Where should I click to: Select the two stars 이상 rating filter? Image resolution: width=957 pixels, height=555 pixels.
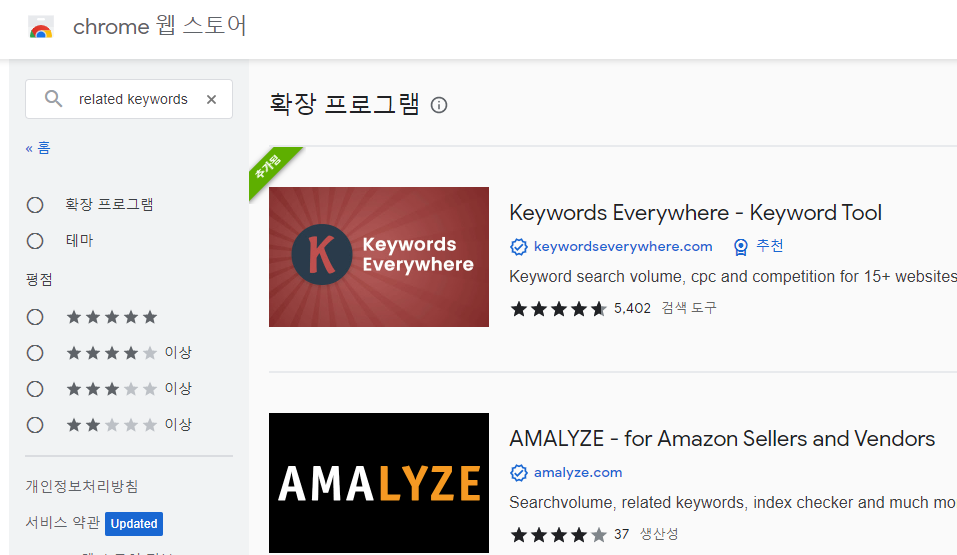pyautogui.click(x=35, y=425)
